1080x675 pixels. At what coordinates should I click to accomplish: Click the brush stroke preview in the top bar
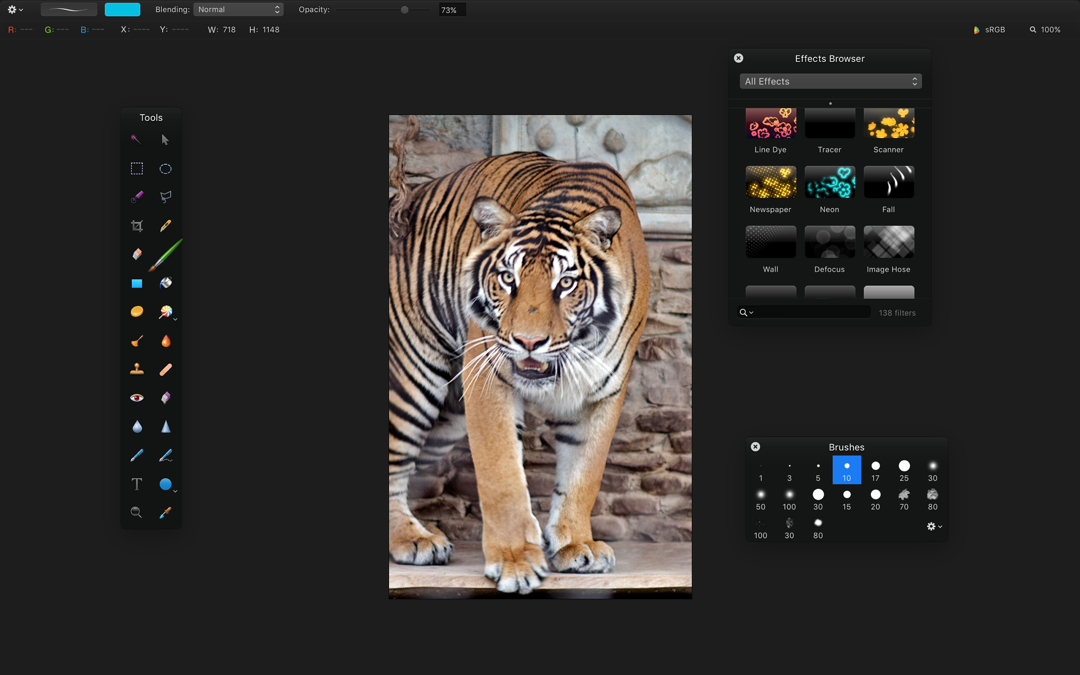click(x=69, y=10)
